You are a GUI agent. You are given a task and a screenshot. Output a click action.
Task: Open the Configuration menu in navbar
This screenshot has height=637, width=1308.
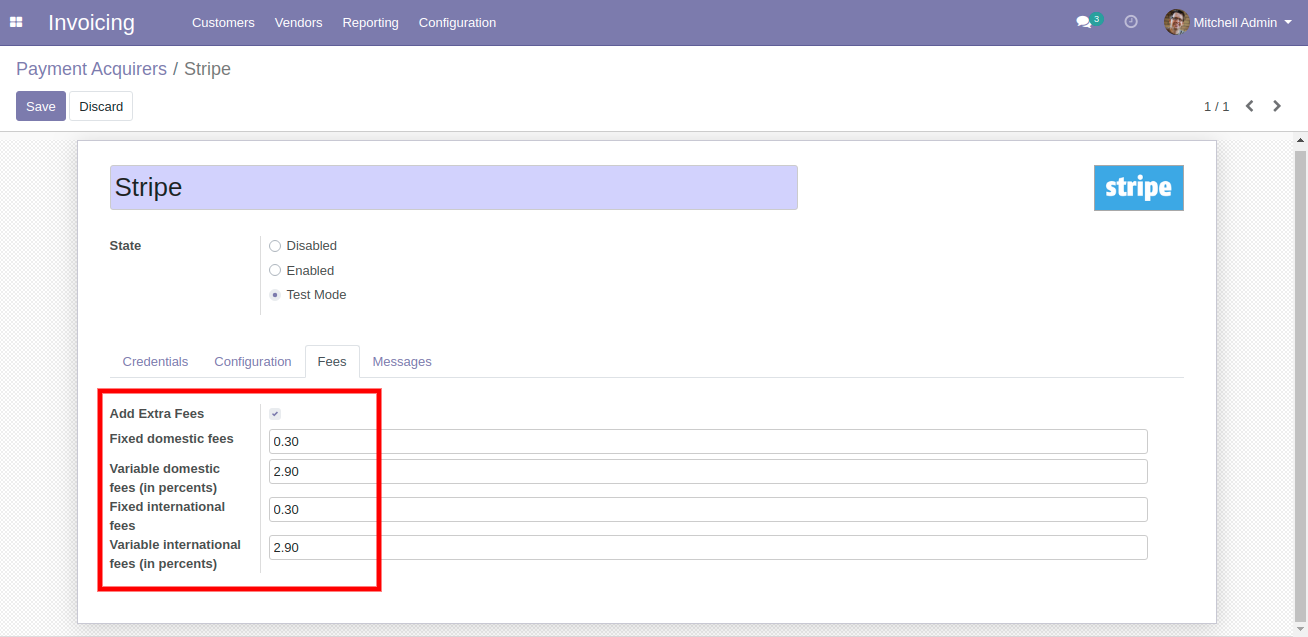point(457,22)
